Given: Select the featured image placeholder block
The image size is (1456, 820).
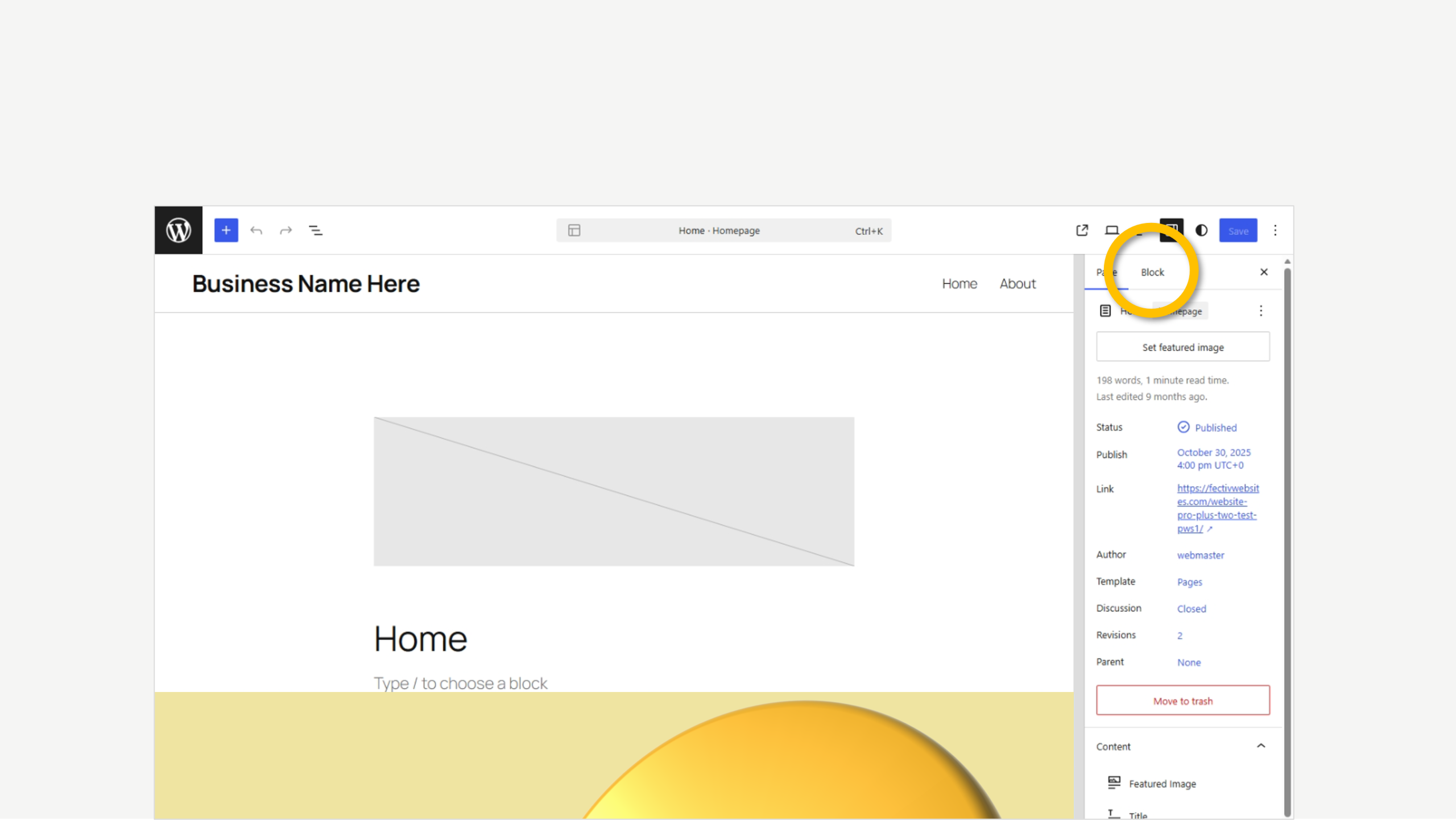Looking at the screenshot, I should point(614,492).
